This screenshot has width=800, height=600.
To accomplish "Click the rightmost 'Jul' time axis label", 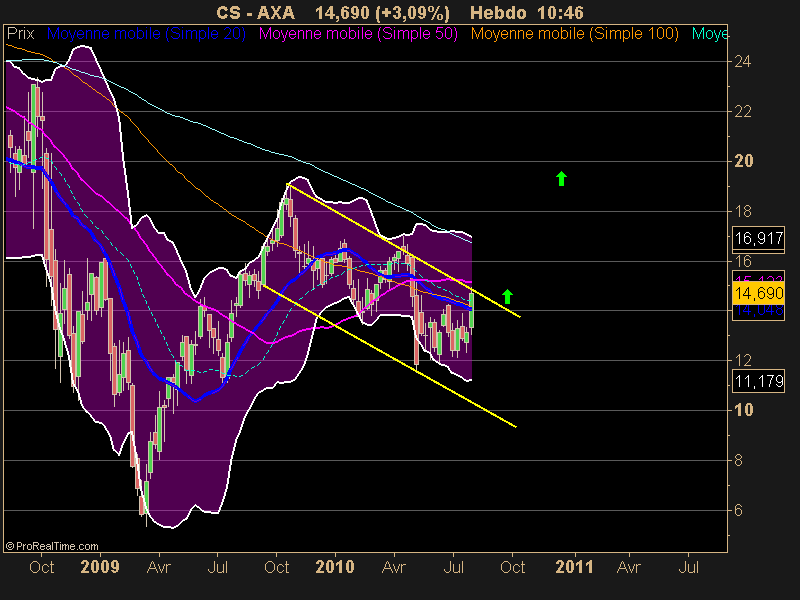I will click(x=688, y=567).
